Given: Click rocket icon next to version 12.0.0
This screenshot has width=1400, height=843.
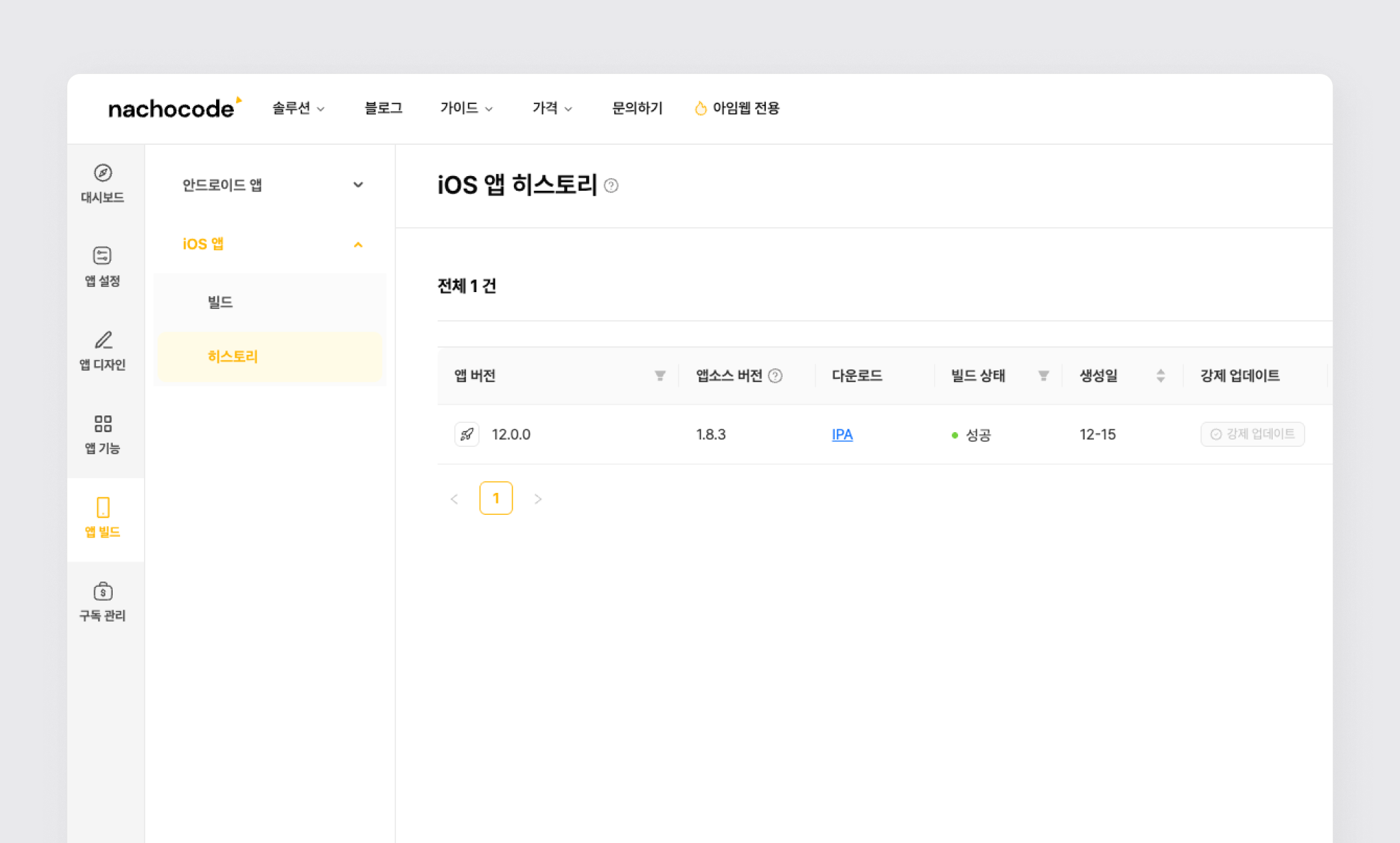Looking at the screenshot, I should pyautogui.click(x=467, y=434).
